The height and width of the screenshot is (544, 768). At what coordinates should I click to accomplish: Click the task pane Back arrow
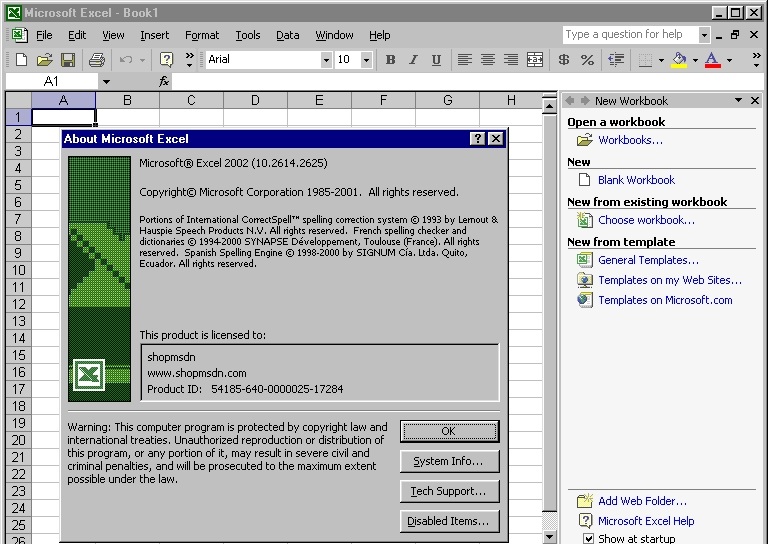[x=569, y=100]
